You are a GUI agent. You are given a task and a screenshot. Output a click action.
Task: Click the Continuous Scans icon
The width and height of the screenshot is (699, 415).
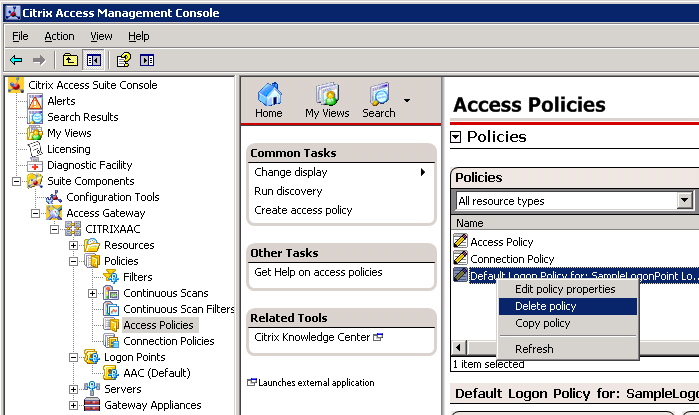click(x=111, y=293)
